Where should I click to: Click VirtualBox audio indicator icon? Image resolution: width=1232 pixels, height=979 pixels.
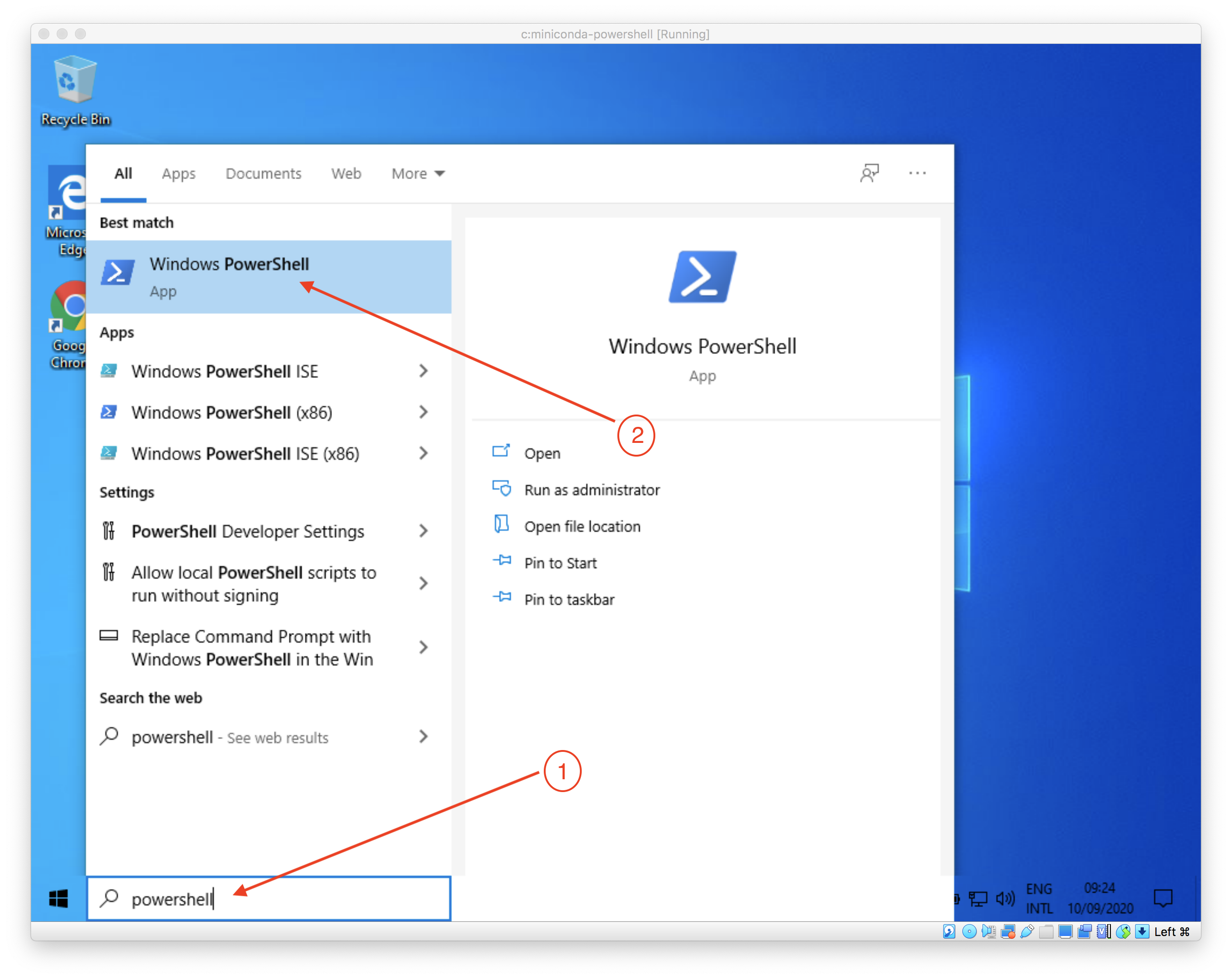tap(989, 931)
